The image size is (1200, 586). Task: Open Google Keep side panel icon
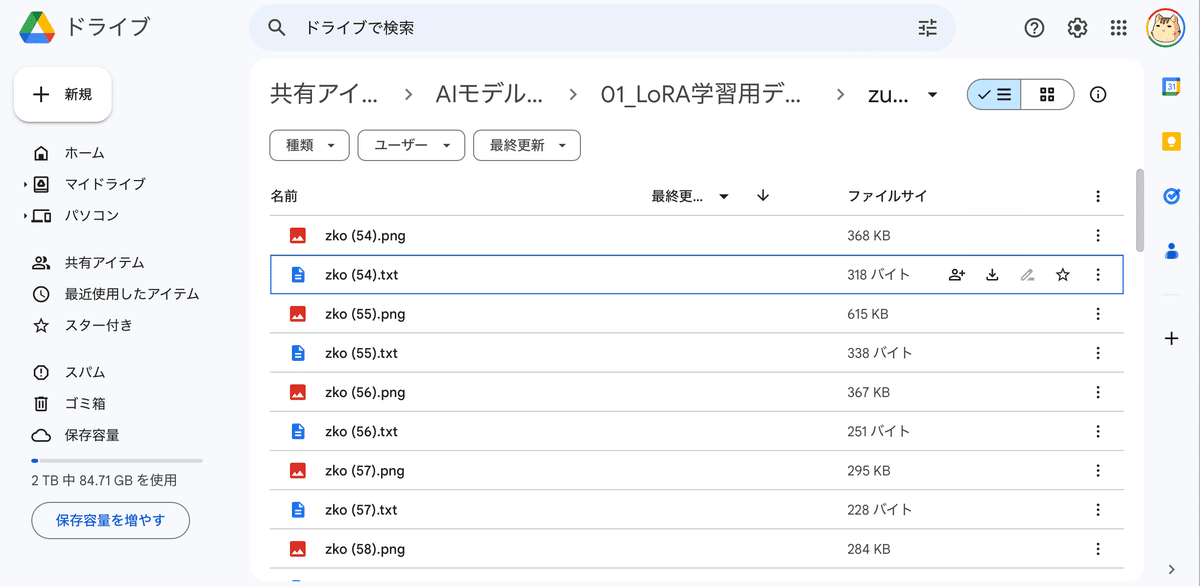(1172, 142)
